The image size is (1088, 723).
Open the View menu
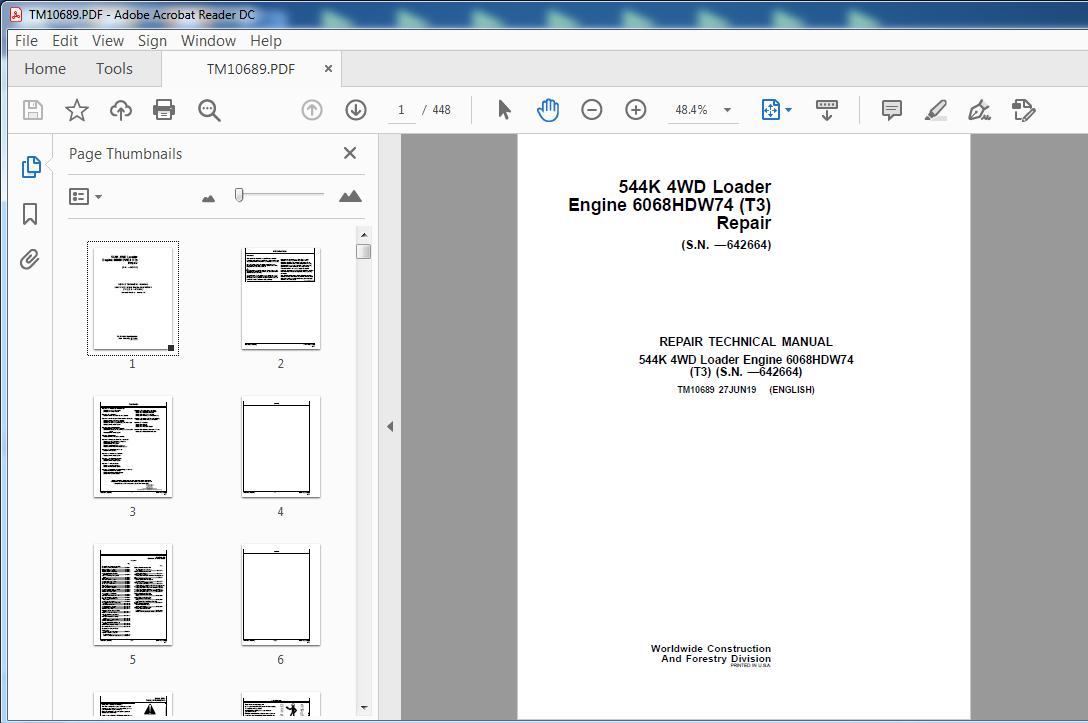coord(108,41)
